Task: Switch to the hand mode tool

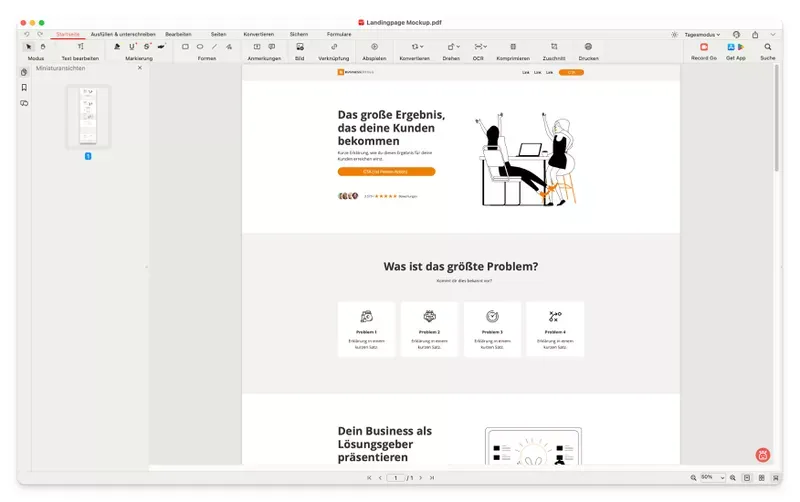Action: click(x=42, y=47)
